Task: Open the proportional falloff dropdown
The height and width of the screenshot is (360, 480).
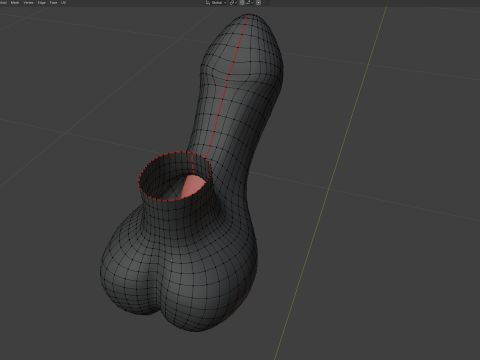Action: click(x=266, y=2)
